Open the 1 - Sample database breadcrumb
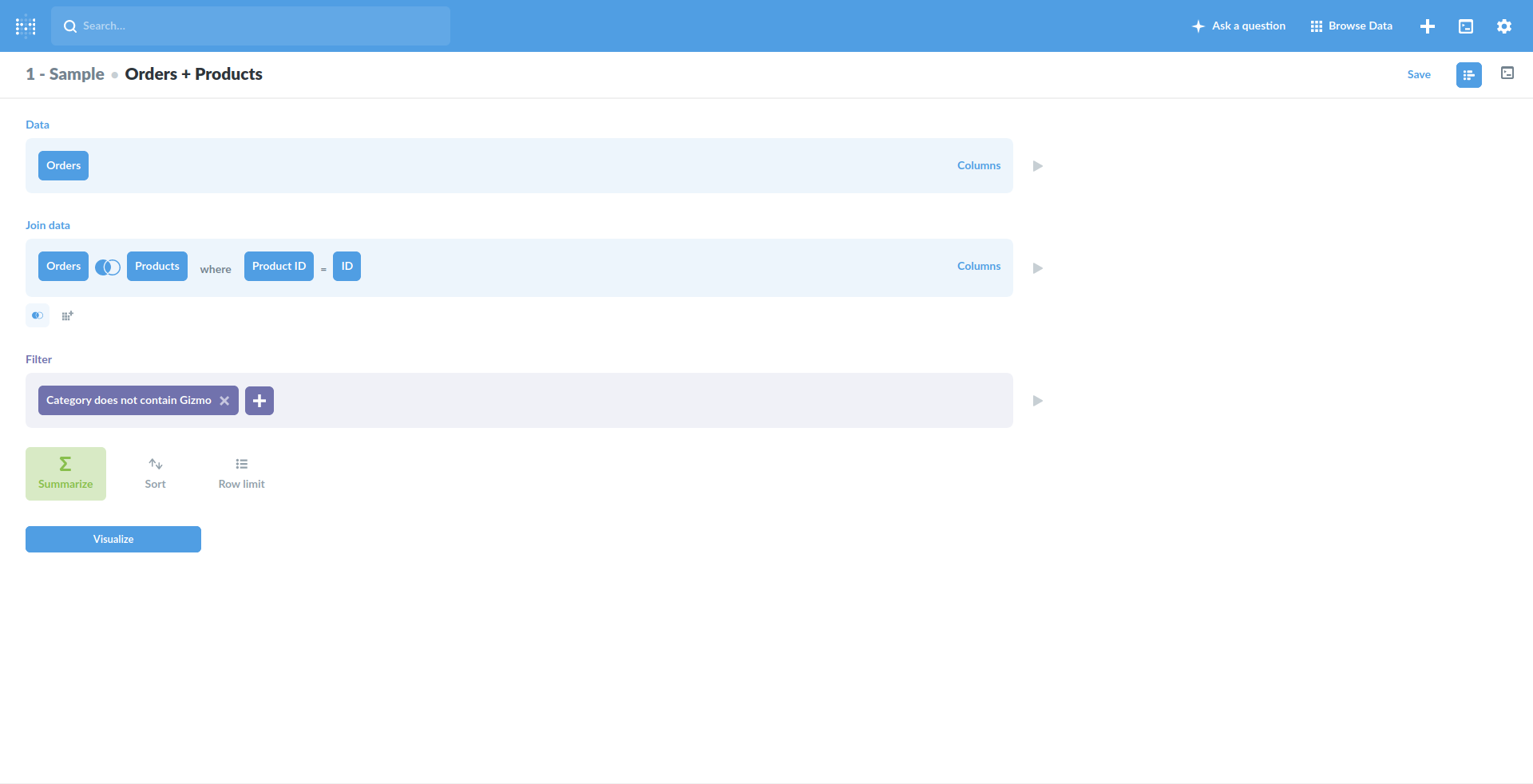The width and height of the screenshot is (1533, 784). coord(65,74)
